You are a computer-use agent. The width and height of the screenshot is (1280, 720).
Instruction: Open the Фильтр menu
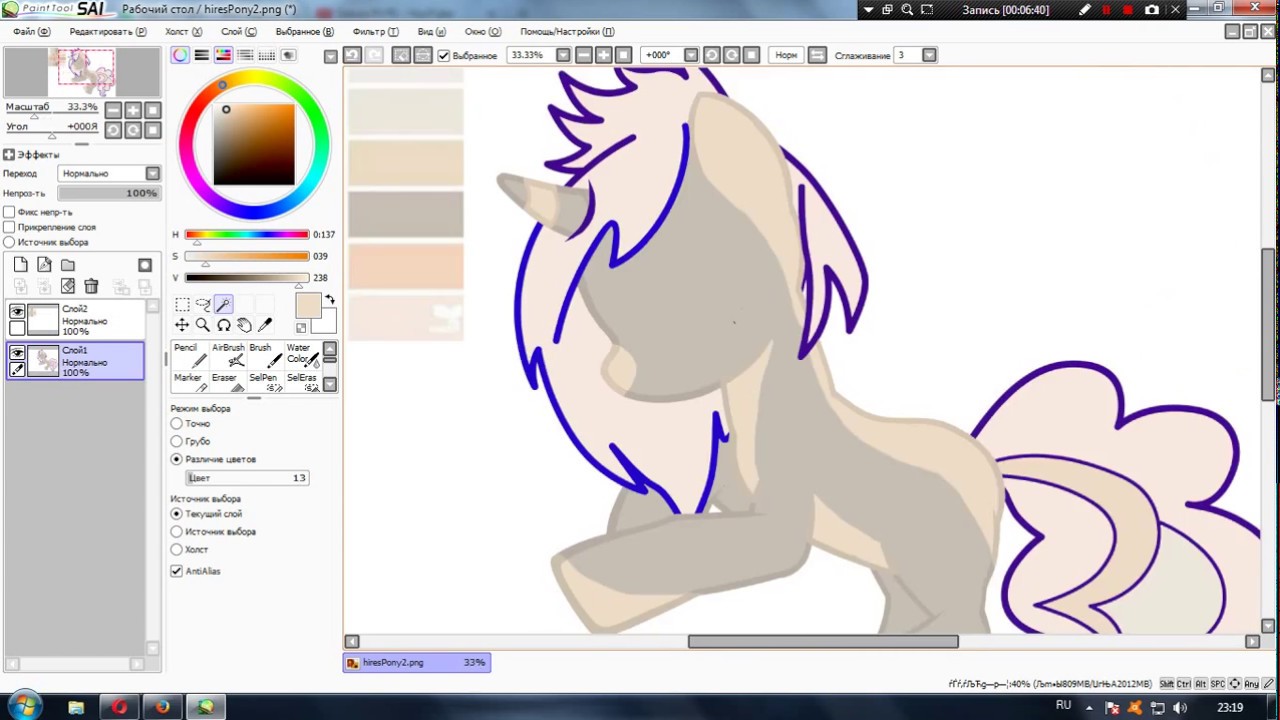375,32
